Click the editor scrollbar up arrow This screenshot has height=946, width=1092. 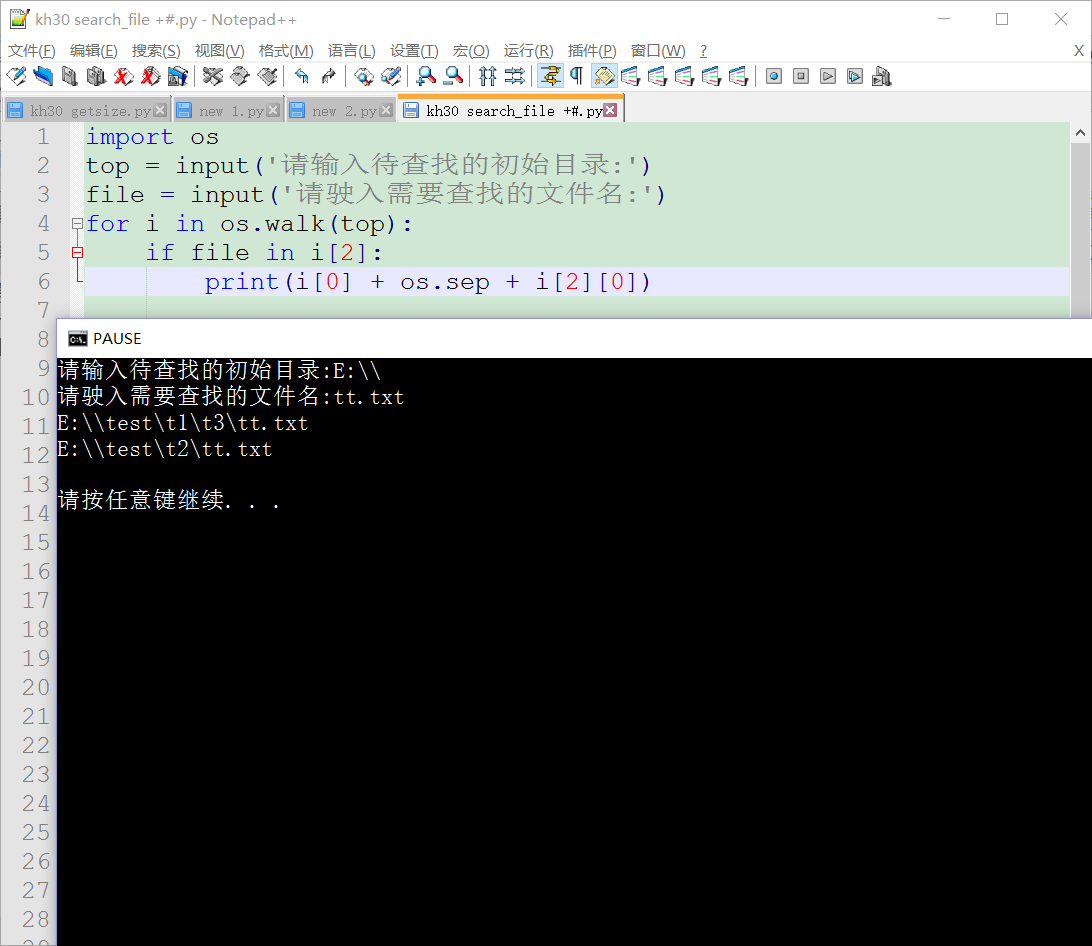coord(1081,131)
